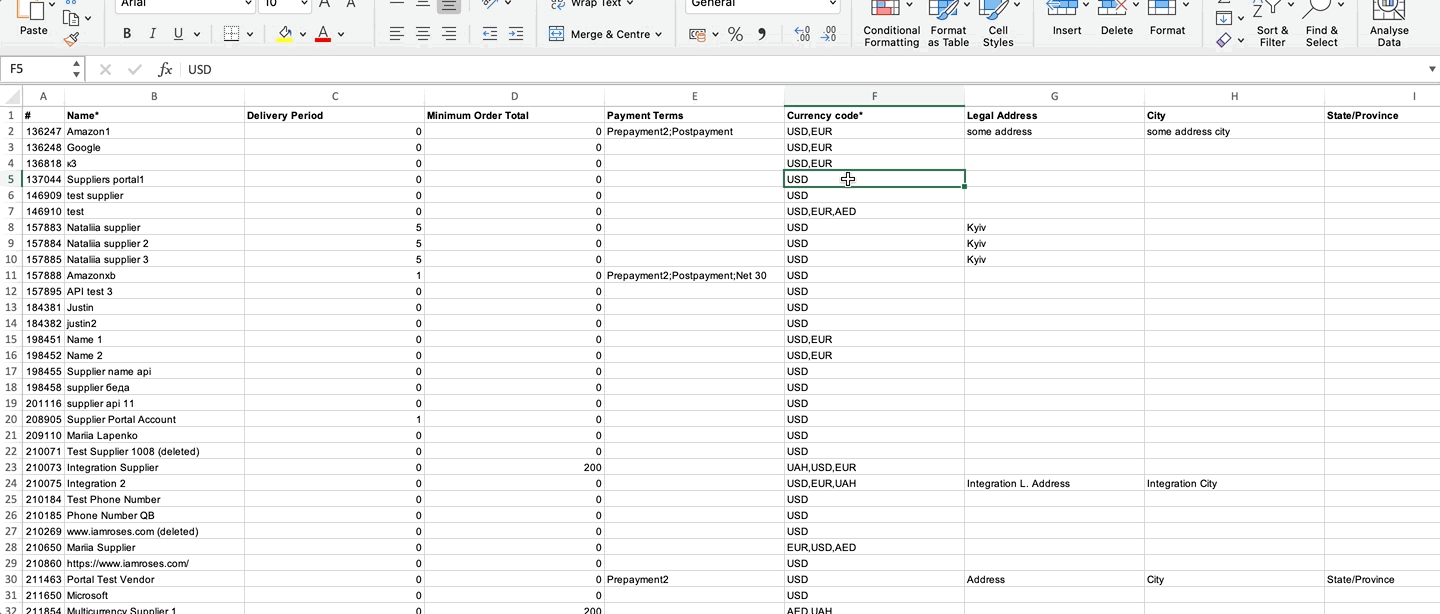Open the font size combo box

point(284,4)
